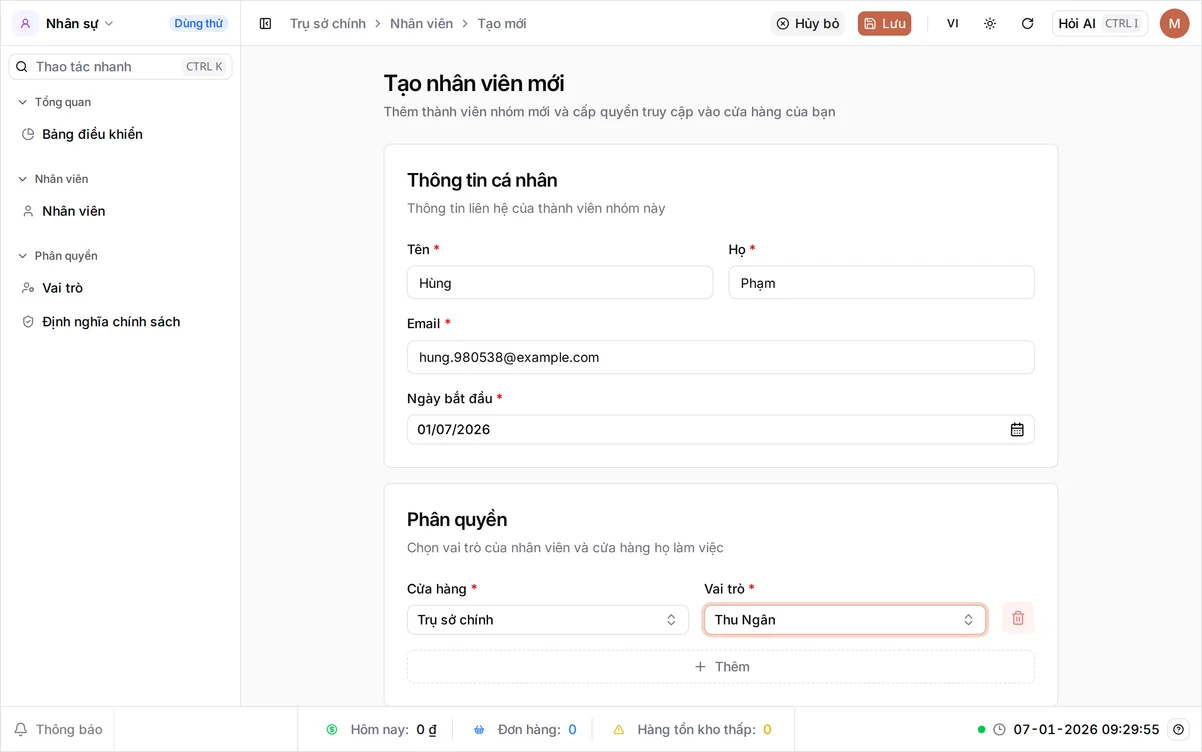Open Định nghĩa chính sách page

tap(120, 322)
